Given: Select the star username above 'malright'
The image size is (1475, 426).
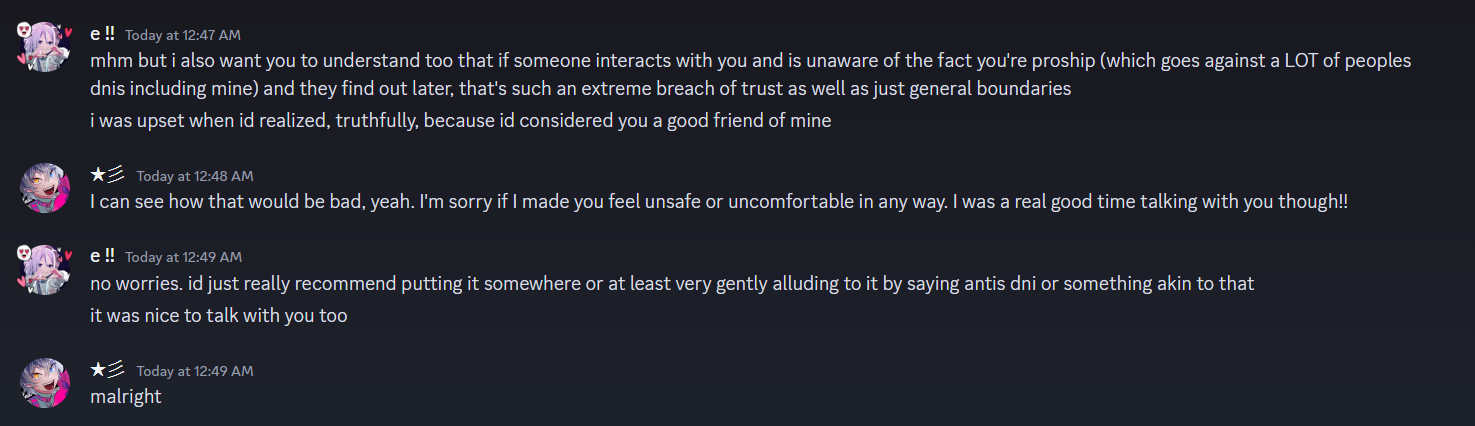Looking at the screenshot, I should (x=107, y=370).
